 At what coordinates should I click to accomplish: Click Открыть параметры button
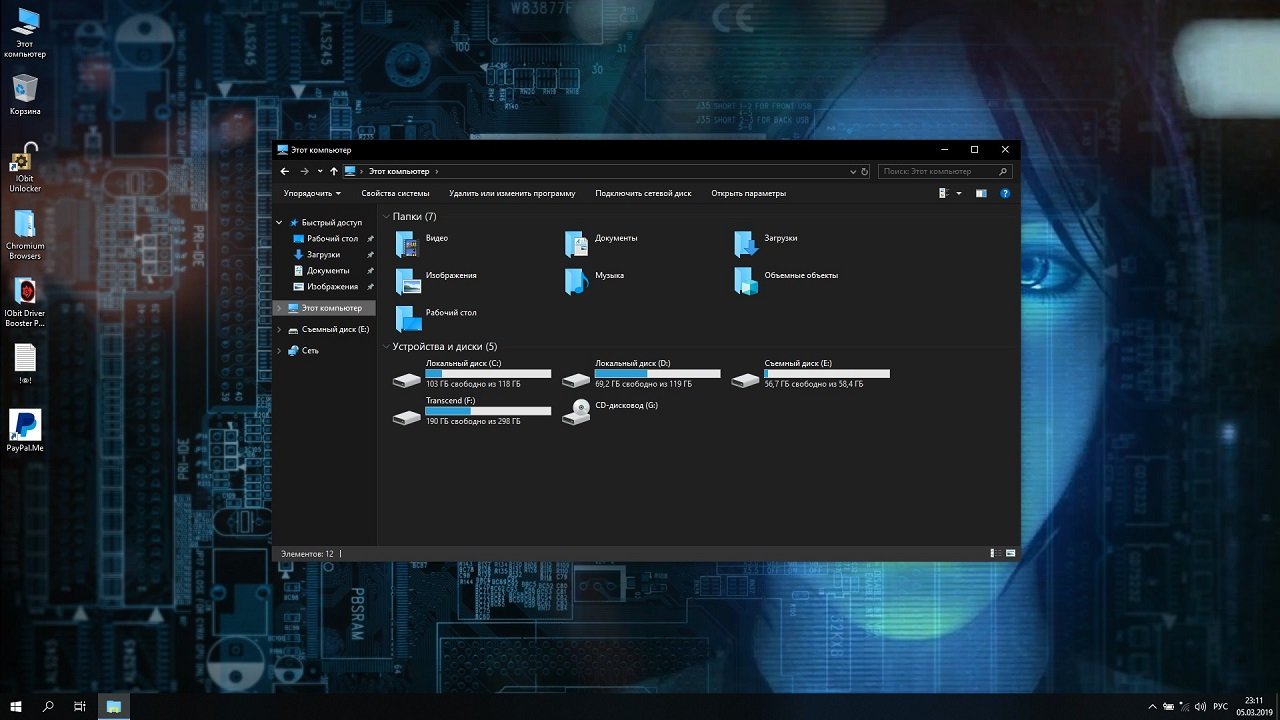(x=748, y=193)
